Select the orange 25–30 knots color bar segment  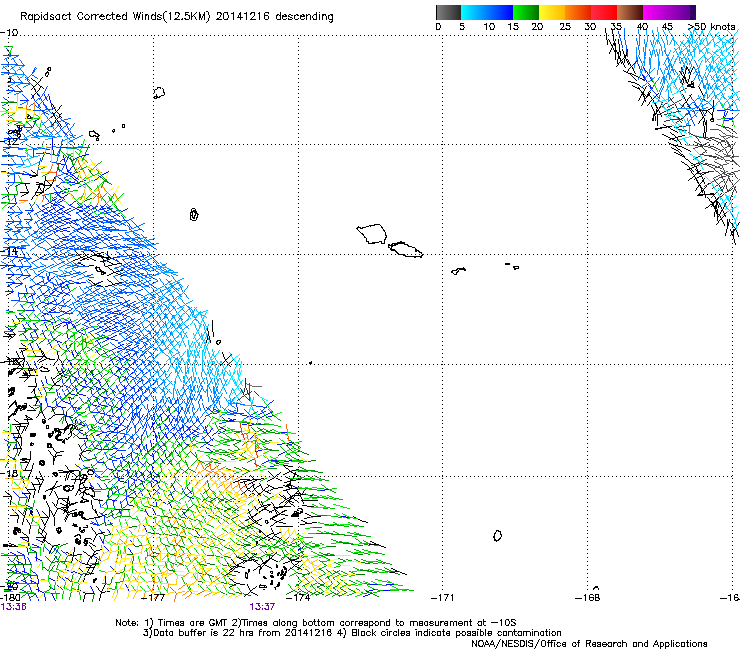578,12
